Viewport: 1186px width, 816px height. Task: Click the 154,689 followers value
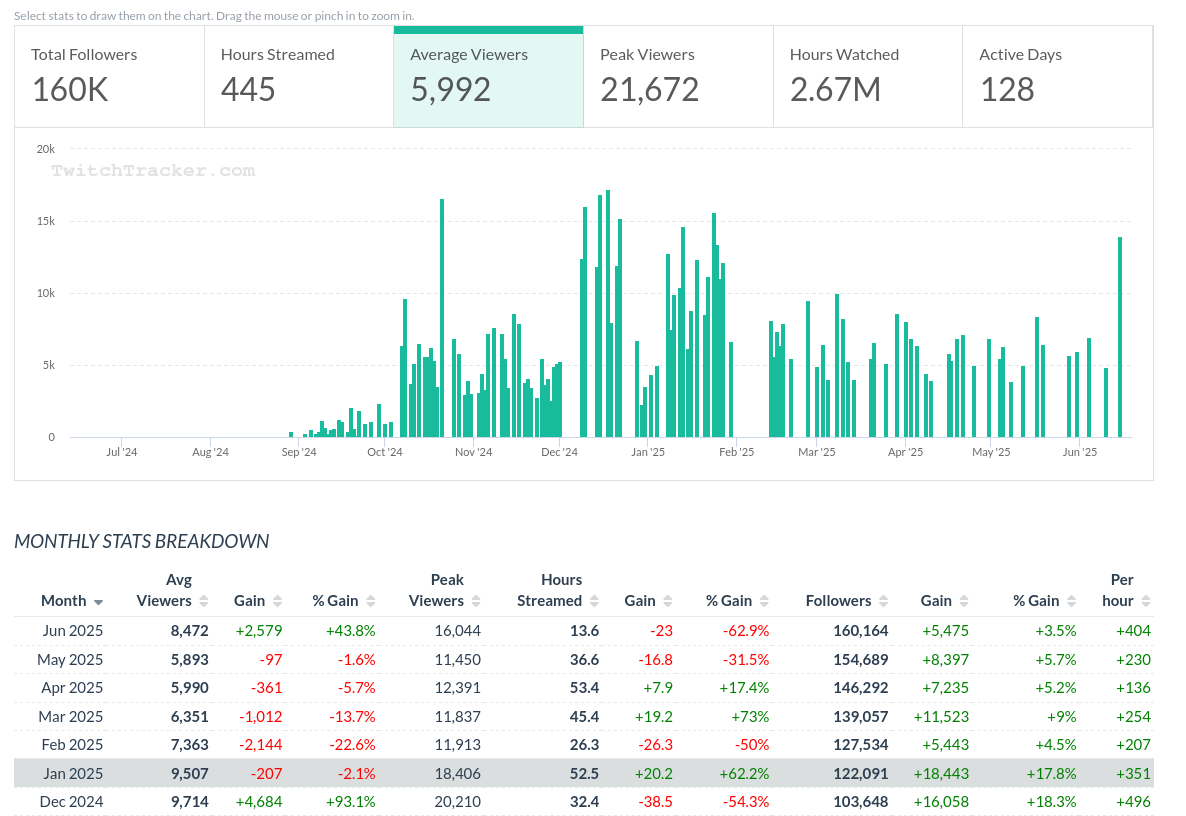click(861, 659)
